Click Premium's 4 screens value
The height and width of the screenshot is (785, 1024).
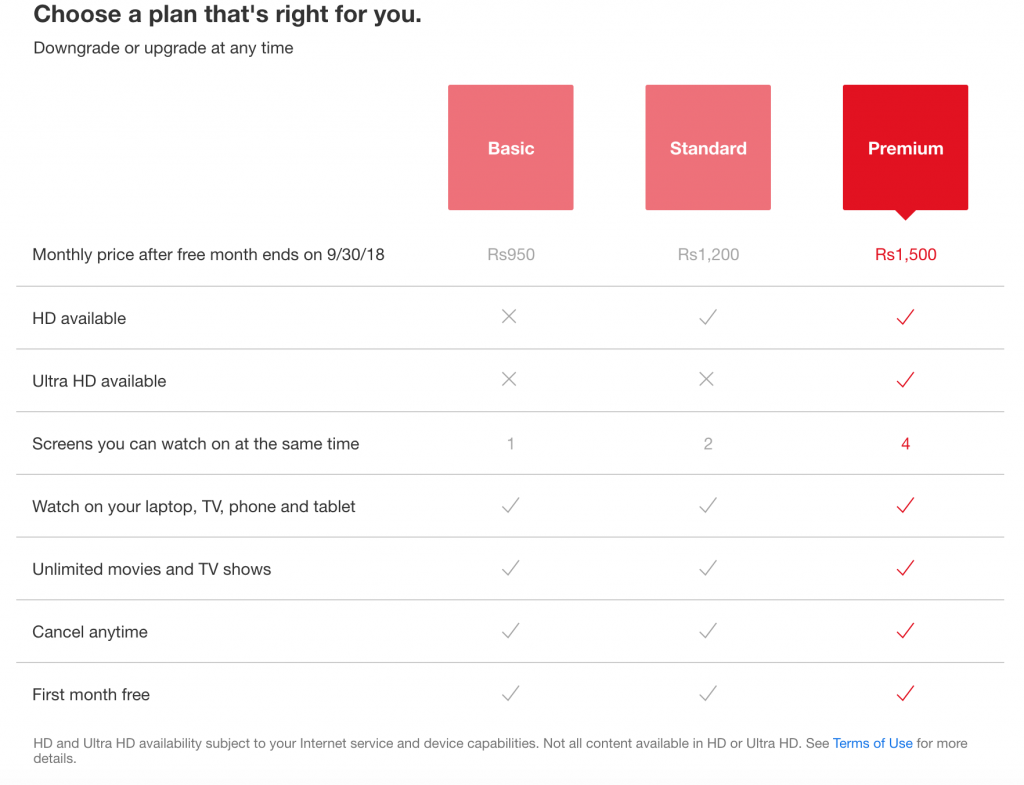905,443
